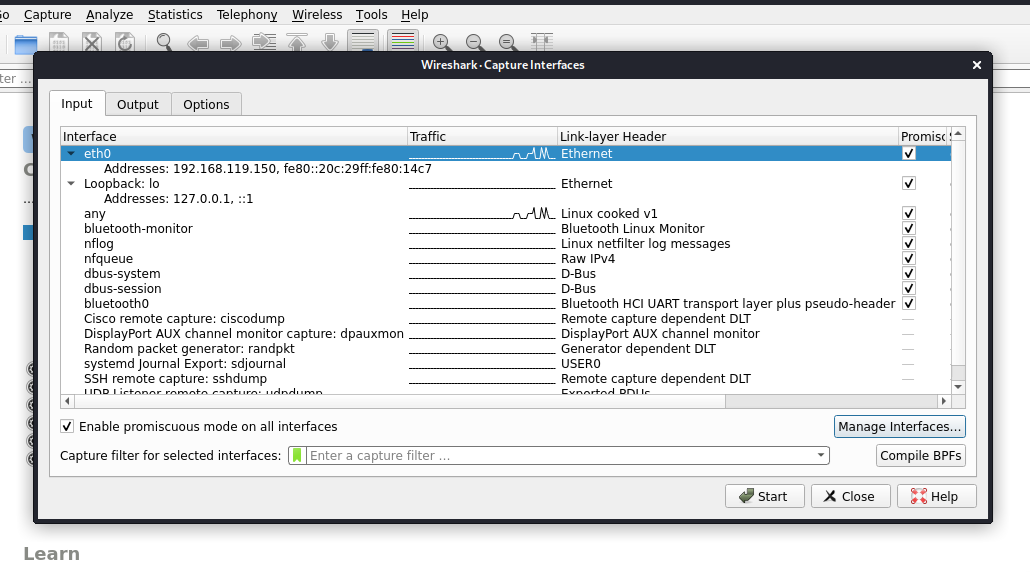Viewport: 1030px width, 572px height.
Task: Click the dialog's Help button
Action: (937, 496)
